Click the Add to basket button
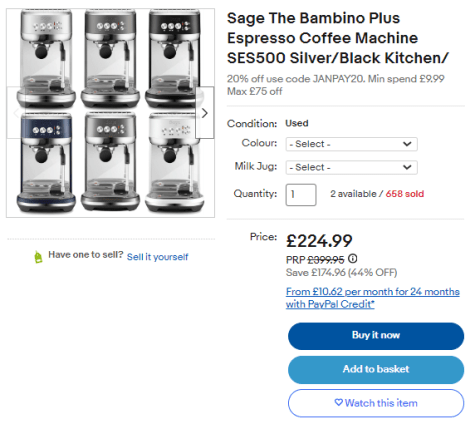The height and width of the screenshot is (424, 475). click(376, 370)
